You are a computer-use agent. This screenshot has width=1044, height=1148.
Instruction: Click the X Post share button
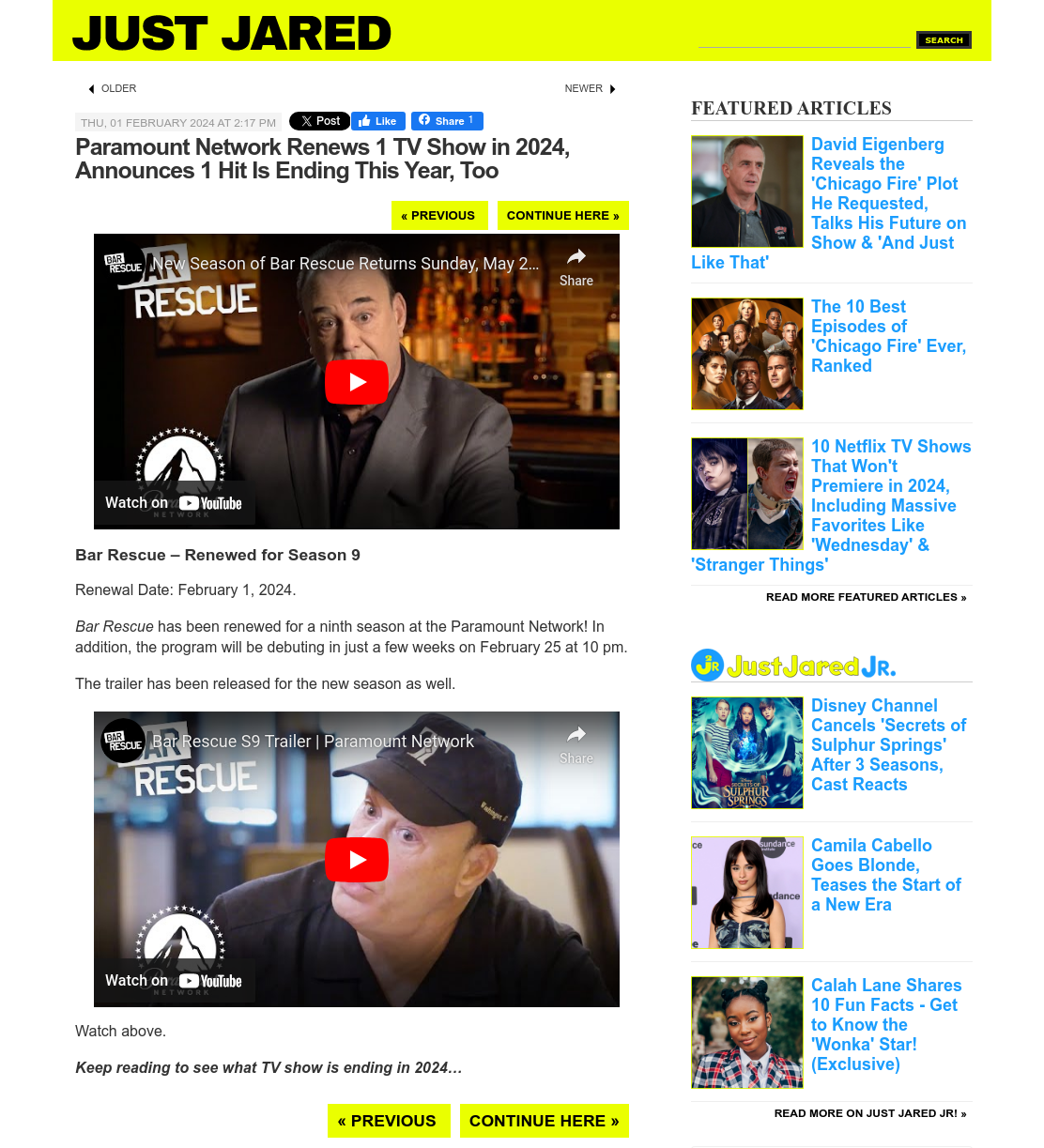319,121
